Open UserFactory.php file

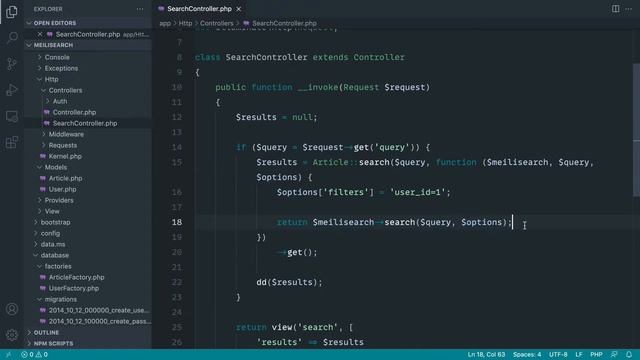point(73,289)
